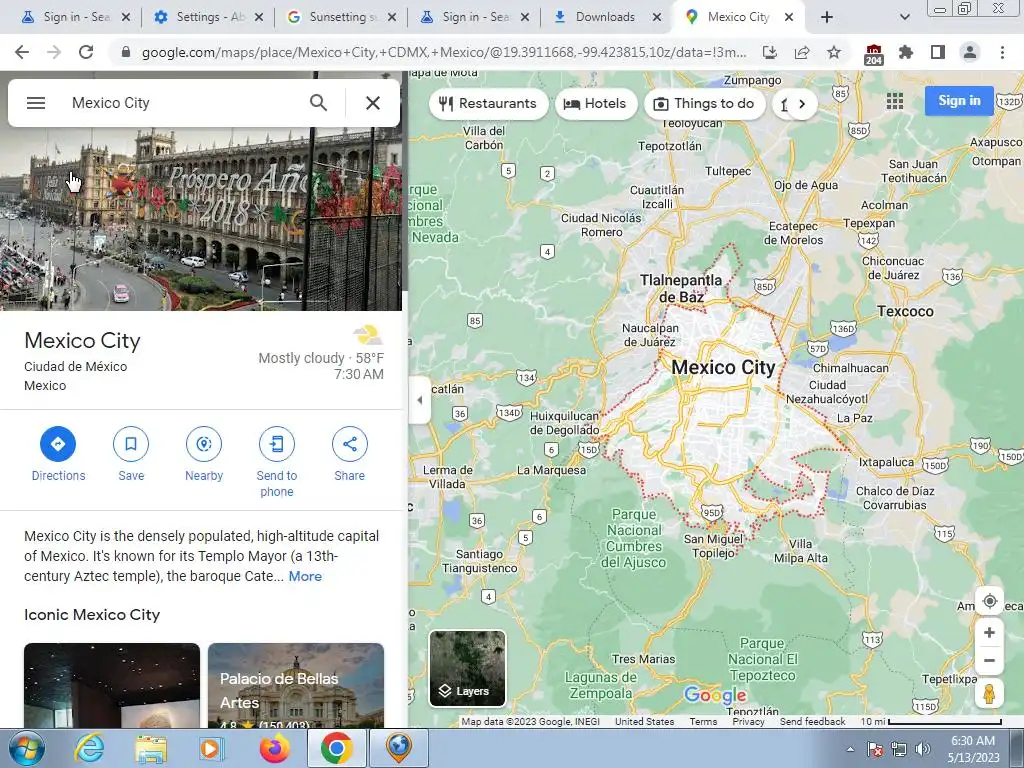
Task: Show your location on the map
Action: pyautogui.click(x=989, y=601)
